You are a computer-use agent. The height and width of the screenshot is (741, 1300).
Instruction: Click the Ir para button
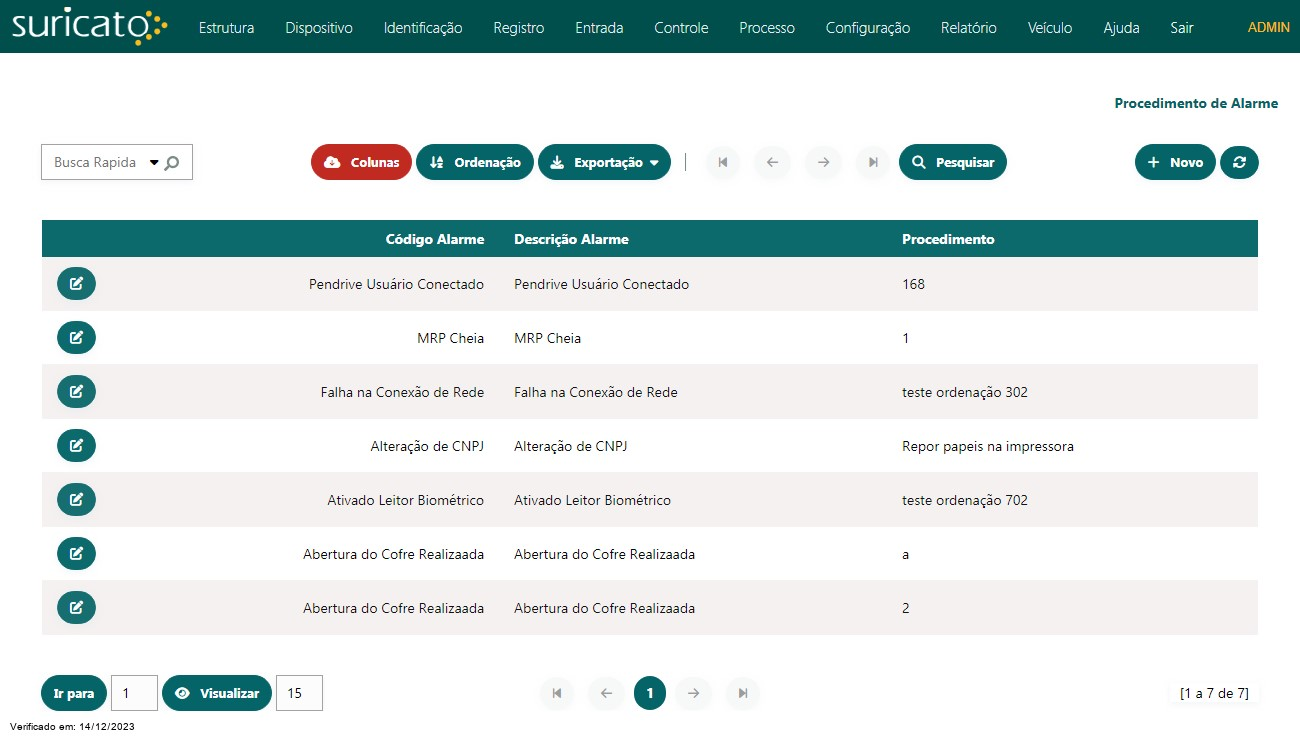coord(74,693)
